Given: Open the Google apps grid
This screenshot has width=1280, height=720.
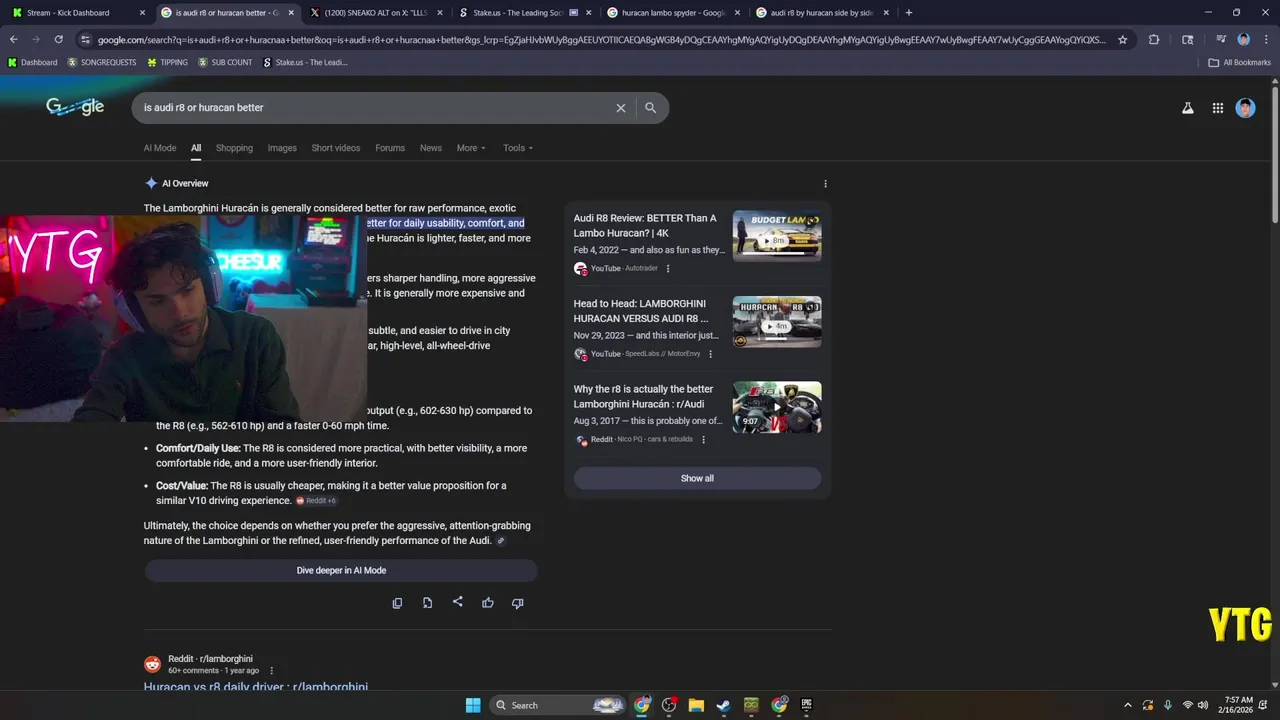Looking at the screenshot, I should pos(1218,108).
